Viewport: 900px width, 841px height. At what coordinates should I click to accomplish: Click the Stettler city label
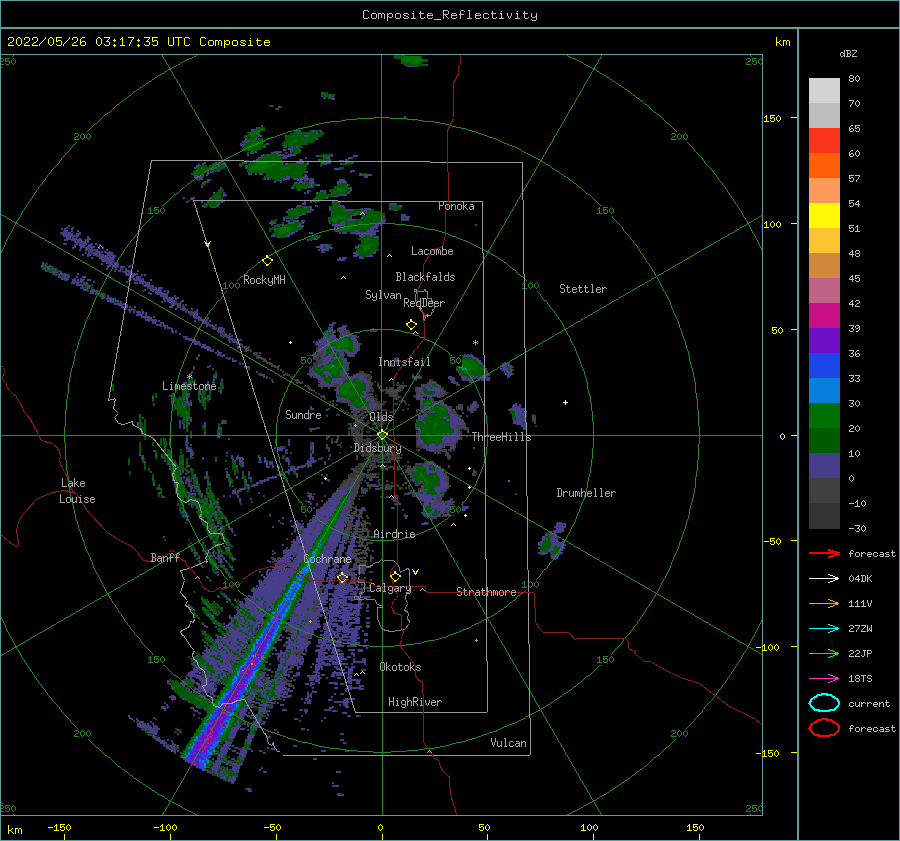coord(583,289)
